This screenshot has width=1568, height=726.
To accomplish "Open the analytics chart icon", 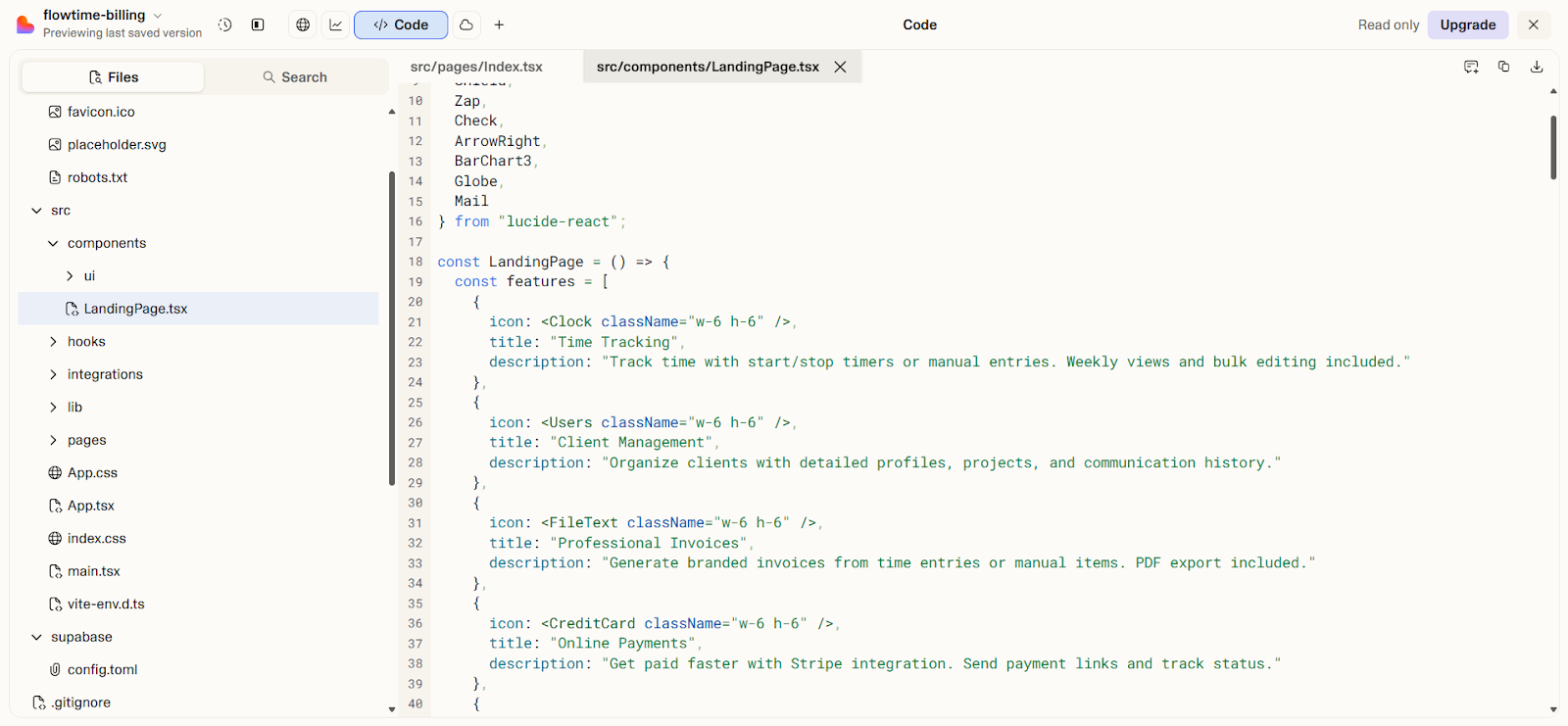I will 336,24.
